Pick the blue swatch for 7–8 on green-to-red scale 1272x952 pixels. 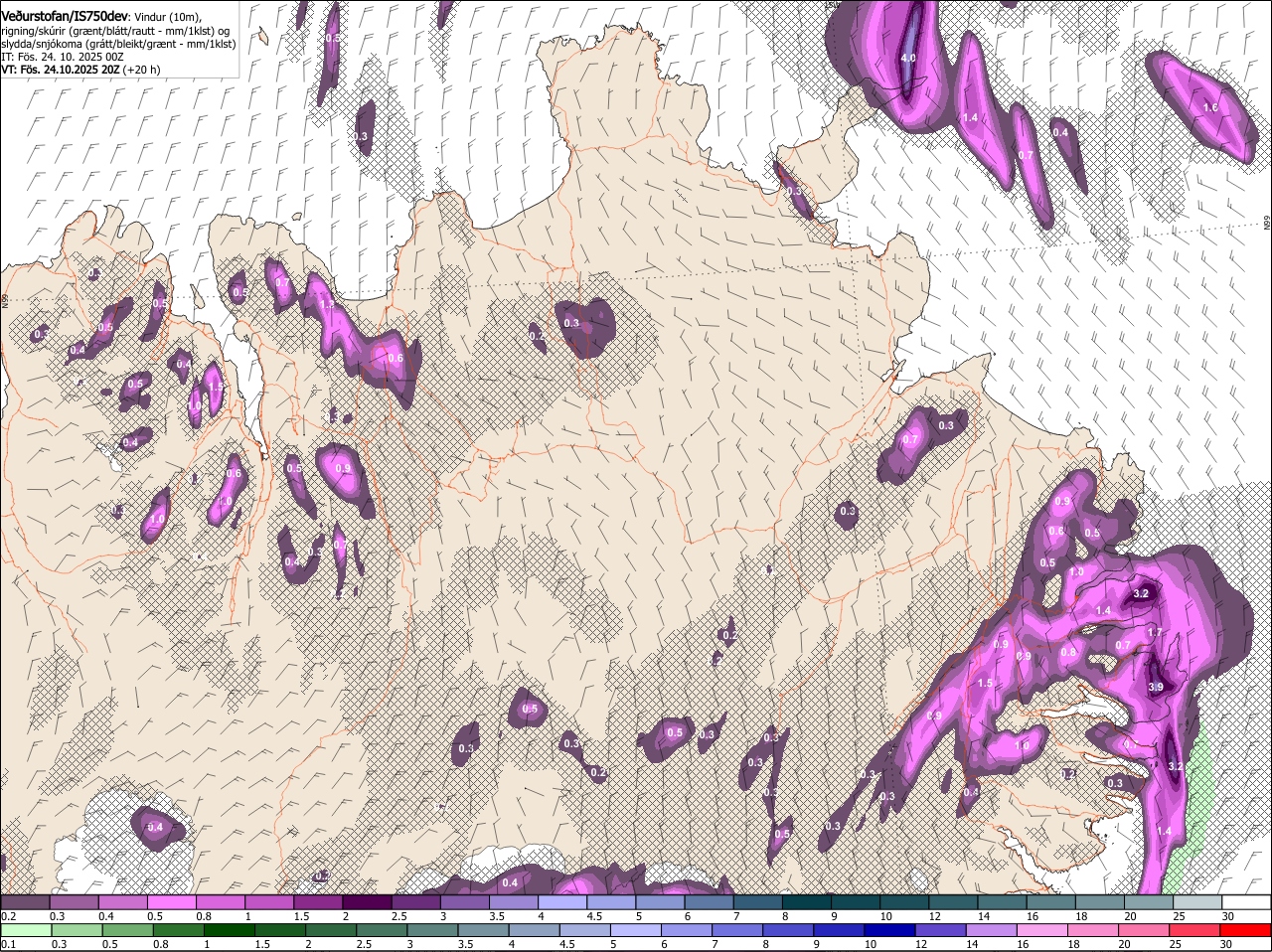coord(737,930)
